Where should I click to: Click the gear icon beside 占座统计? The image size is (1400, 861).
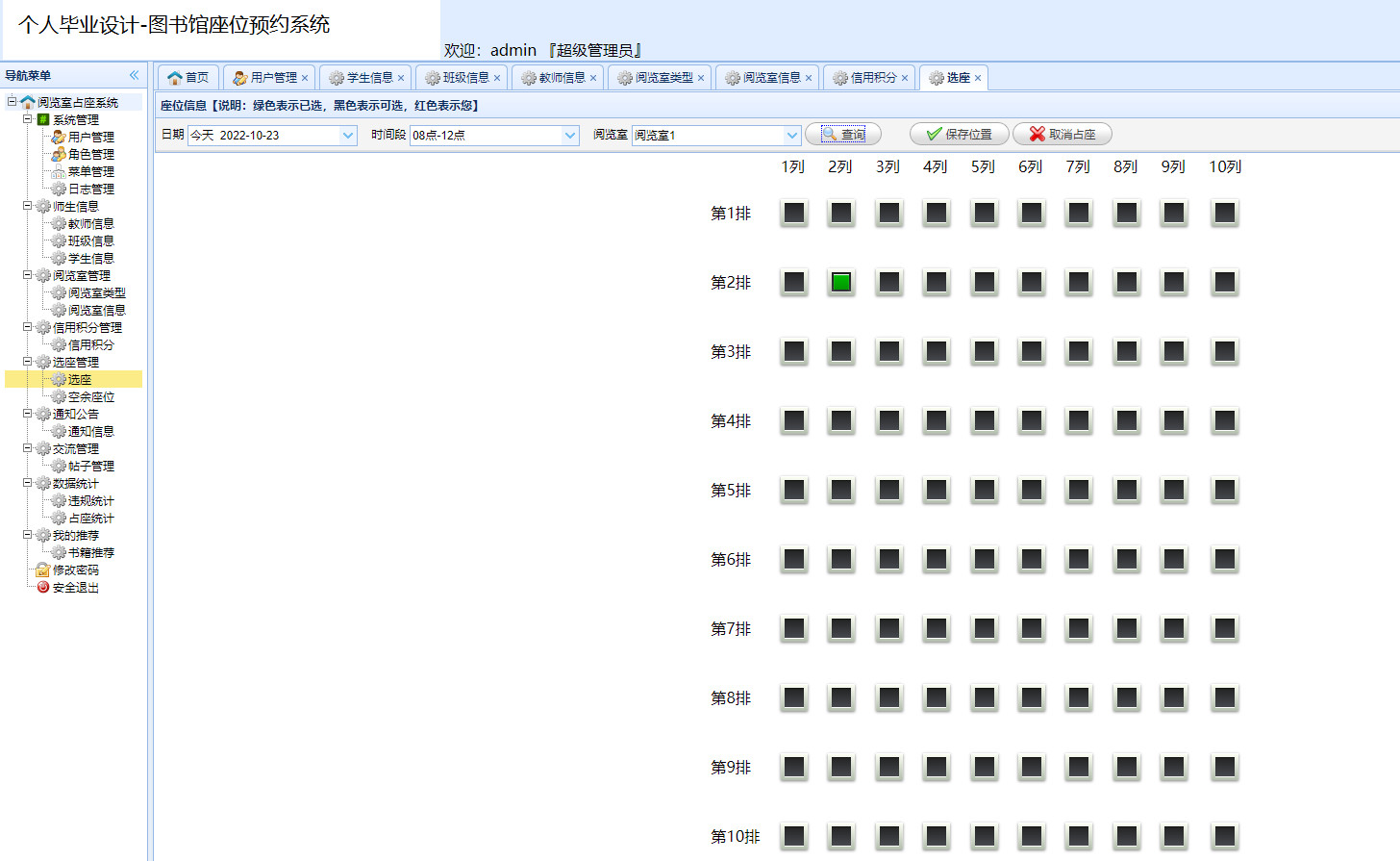click(59, 518)
